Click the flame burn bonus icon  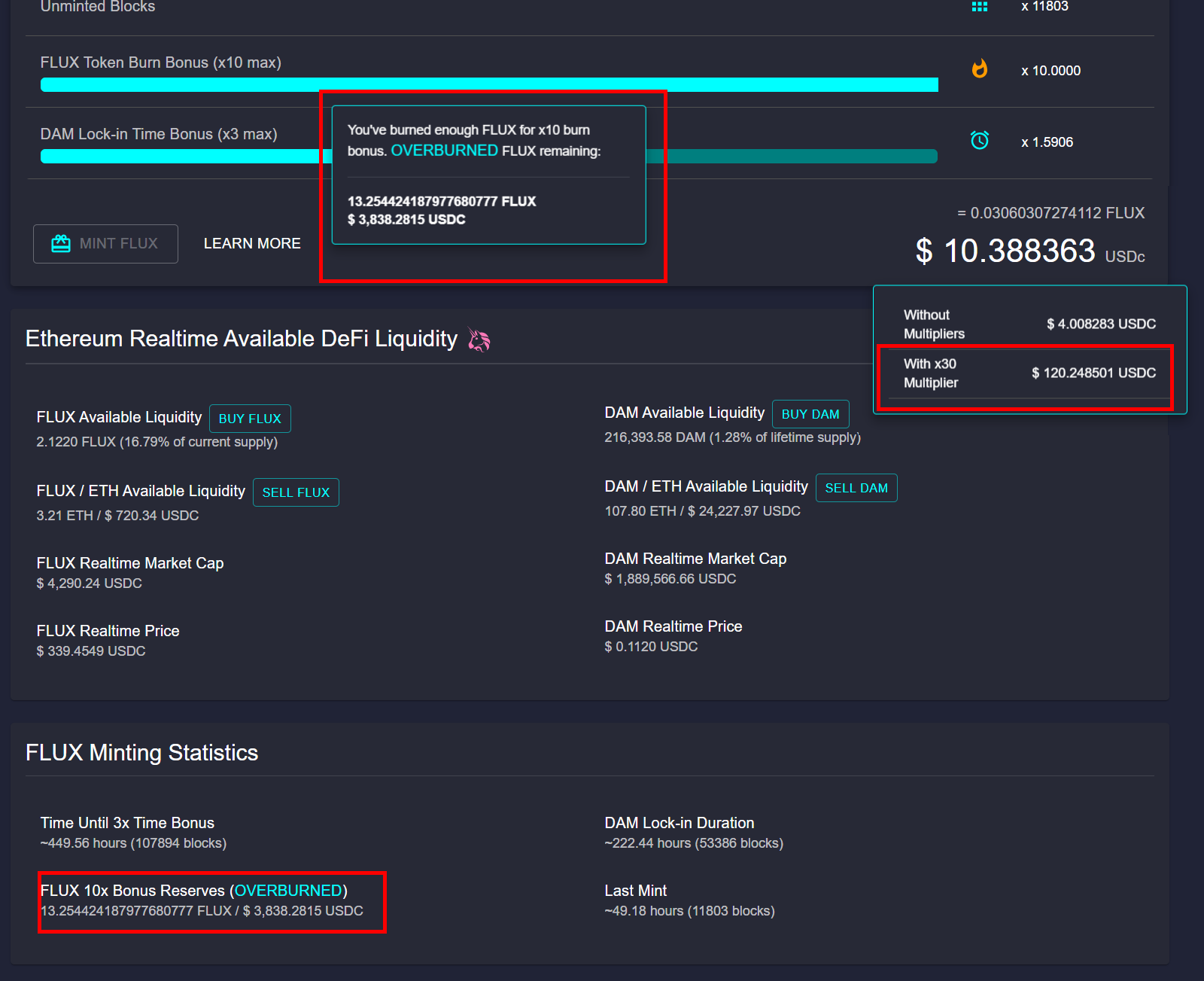tap(979, 69)
